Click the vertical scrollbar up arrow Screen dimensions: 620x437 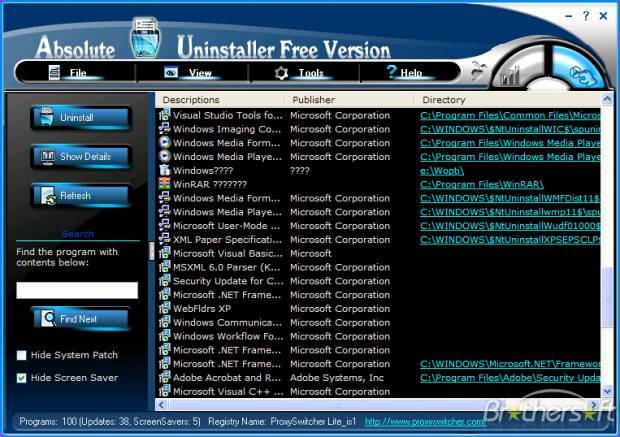pyautogui.click(x=607, y=98)
